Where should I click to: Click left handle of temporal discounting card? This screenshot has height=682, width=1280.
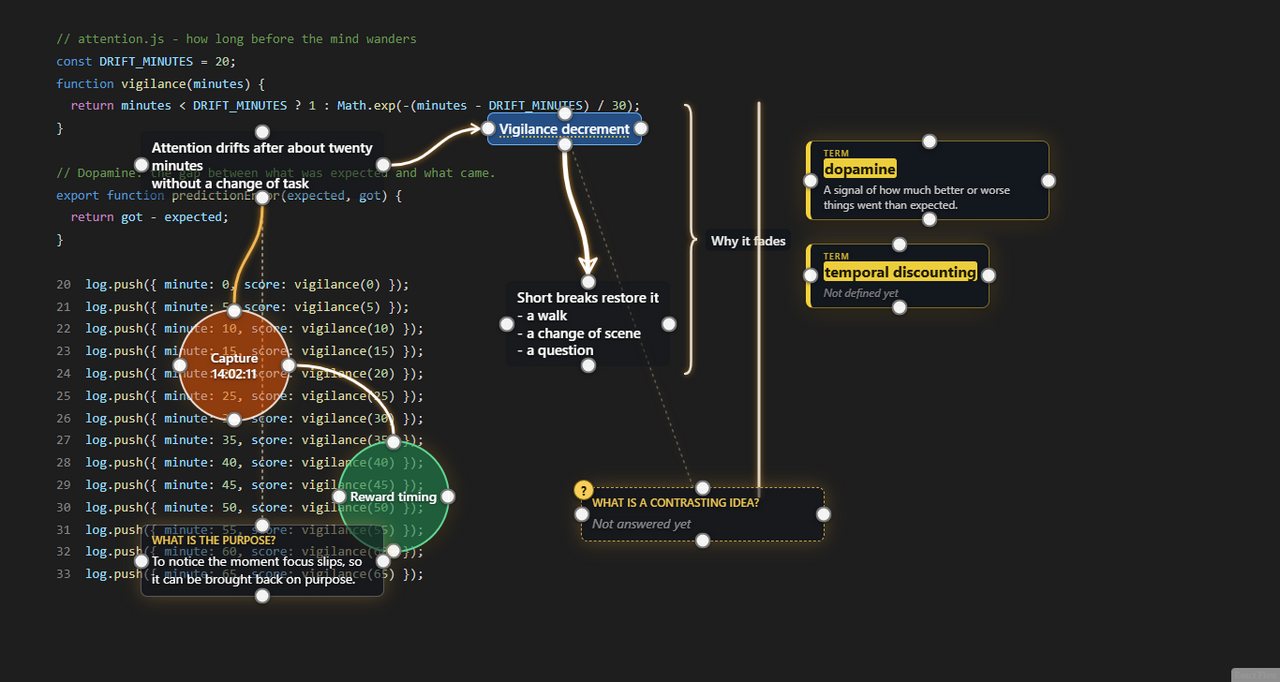(811, 276)
